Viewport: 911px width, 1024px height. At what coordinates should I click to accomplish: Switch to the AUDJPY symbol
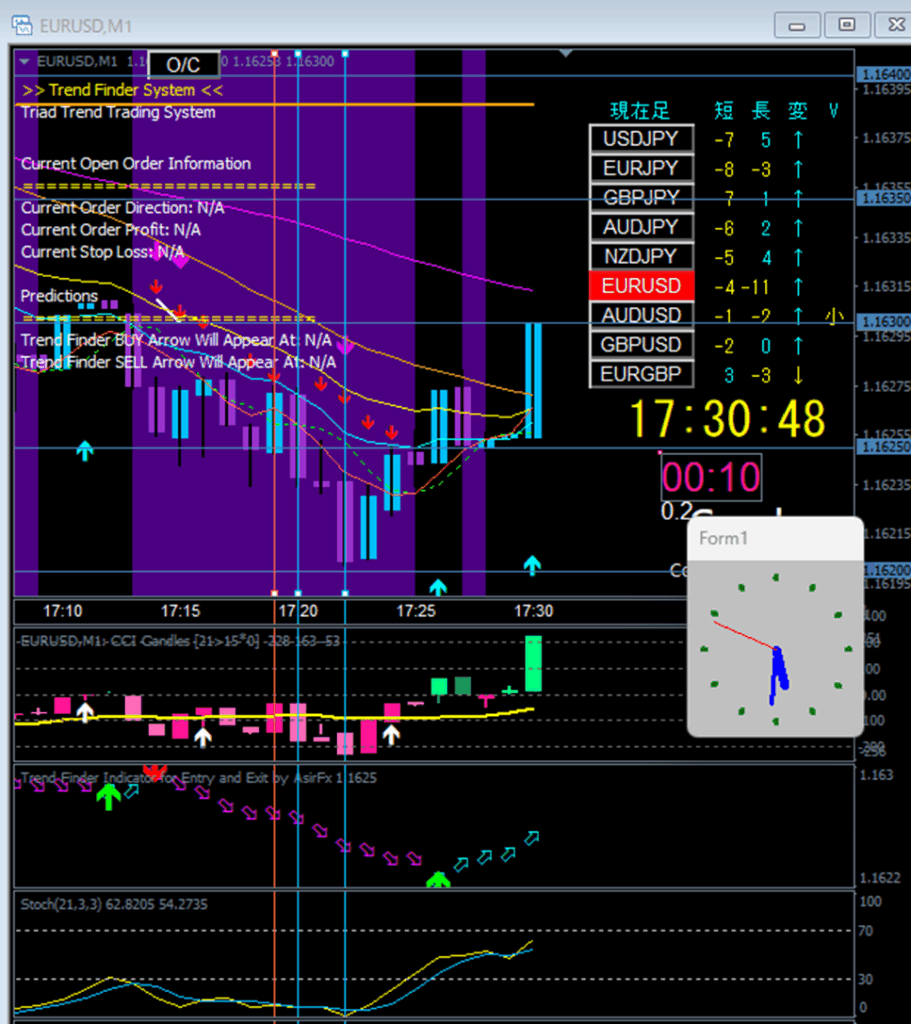[x=641, y=227]
